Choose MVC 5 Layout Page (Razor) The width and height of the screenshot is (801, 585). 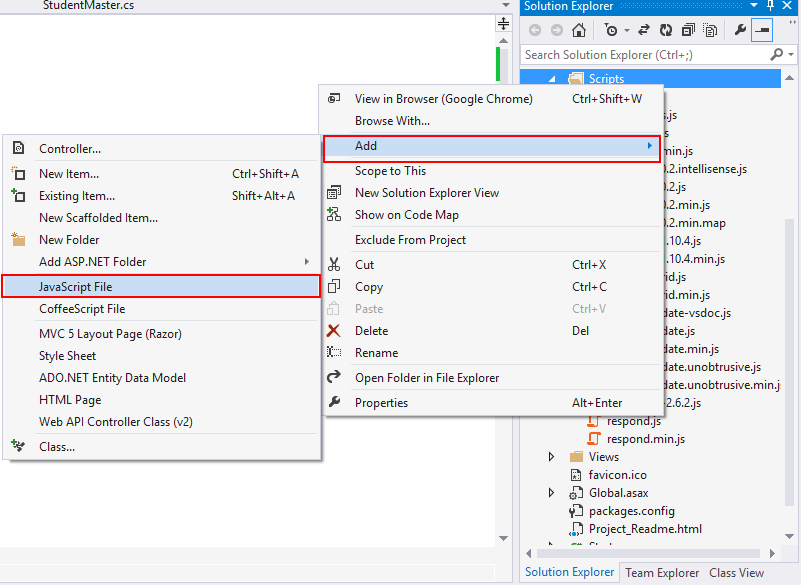click(x=161, y=334)
